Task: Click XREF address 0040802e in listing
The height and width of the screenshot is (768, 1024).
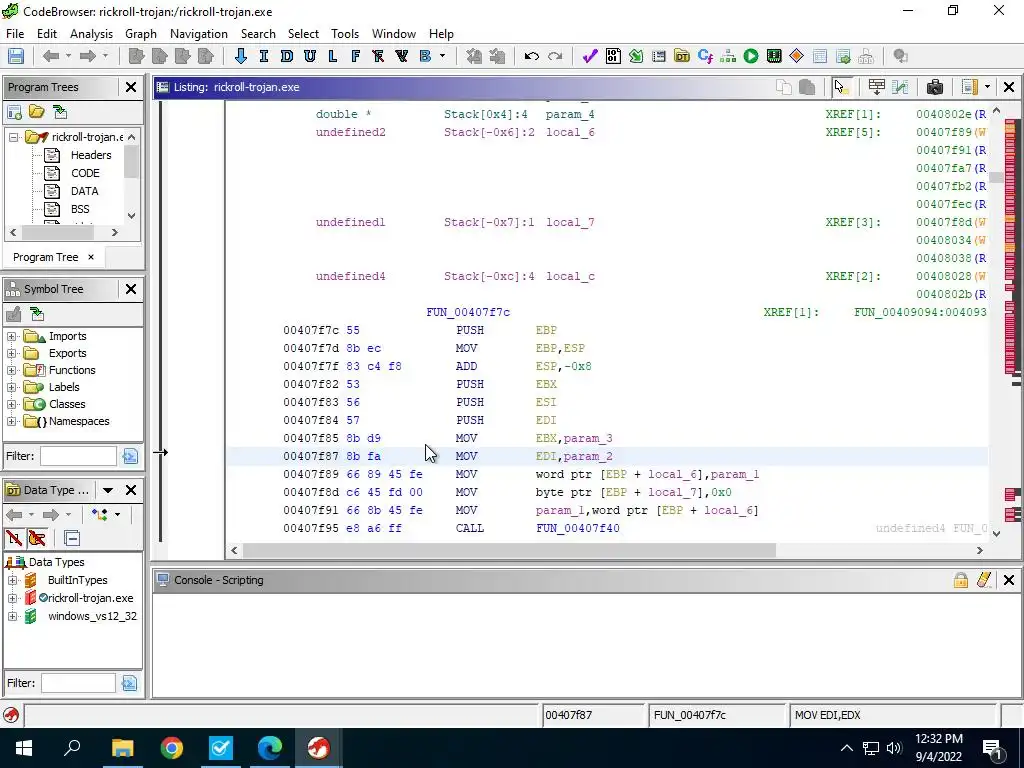Action: click(x=944, y=114)
